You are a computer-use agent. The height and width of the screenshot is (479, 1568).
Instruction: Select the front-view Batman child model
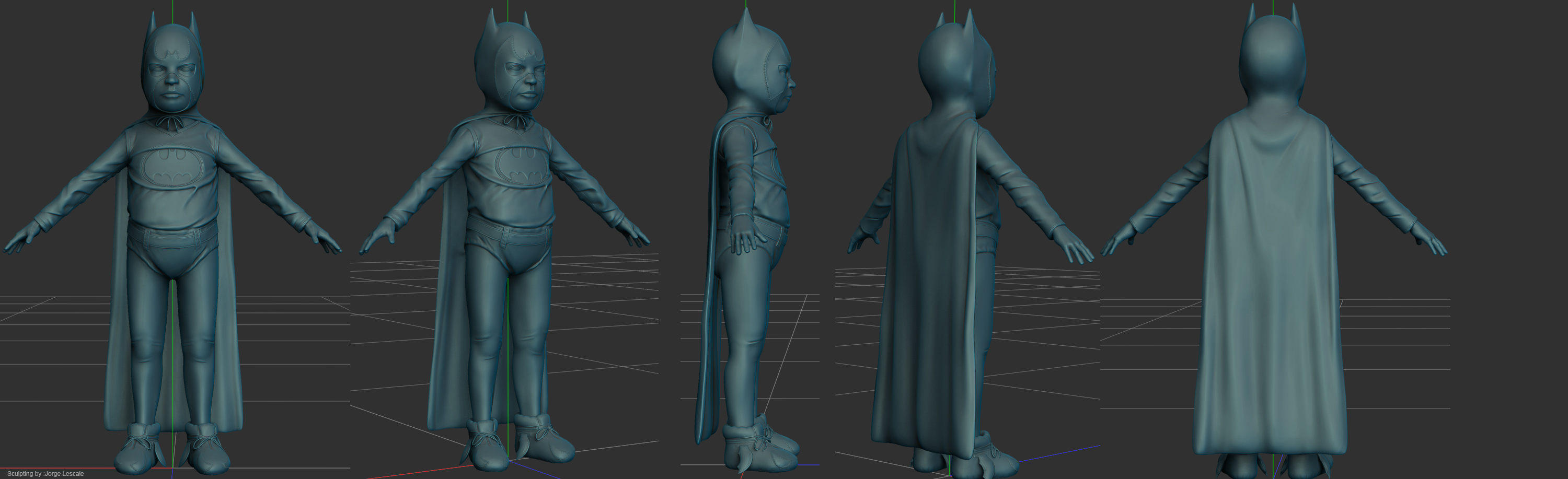coord(173,243)
